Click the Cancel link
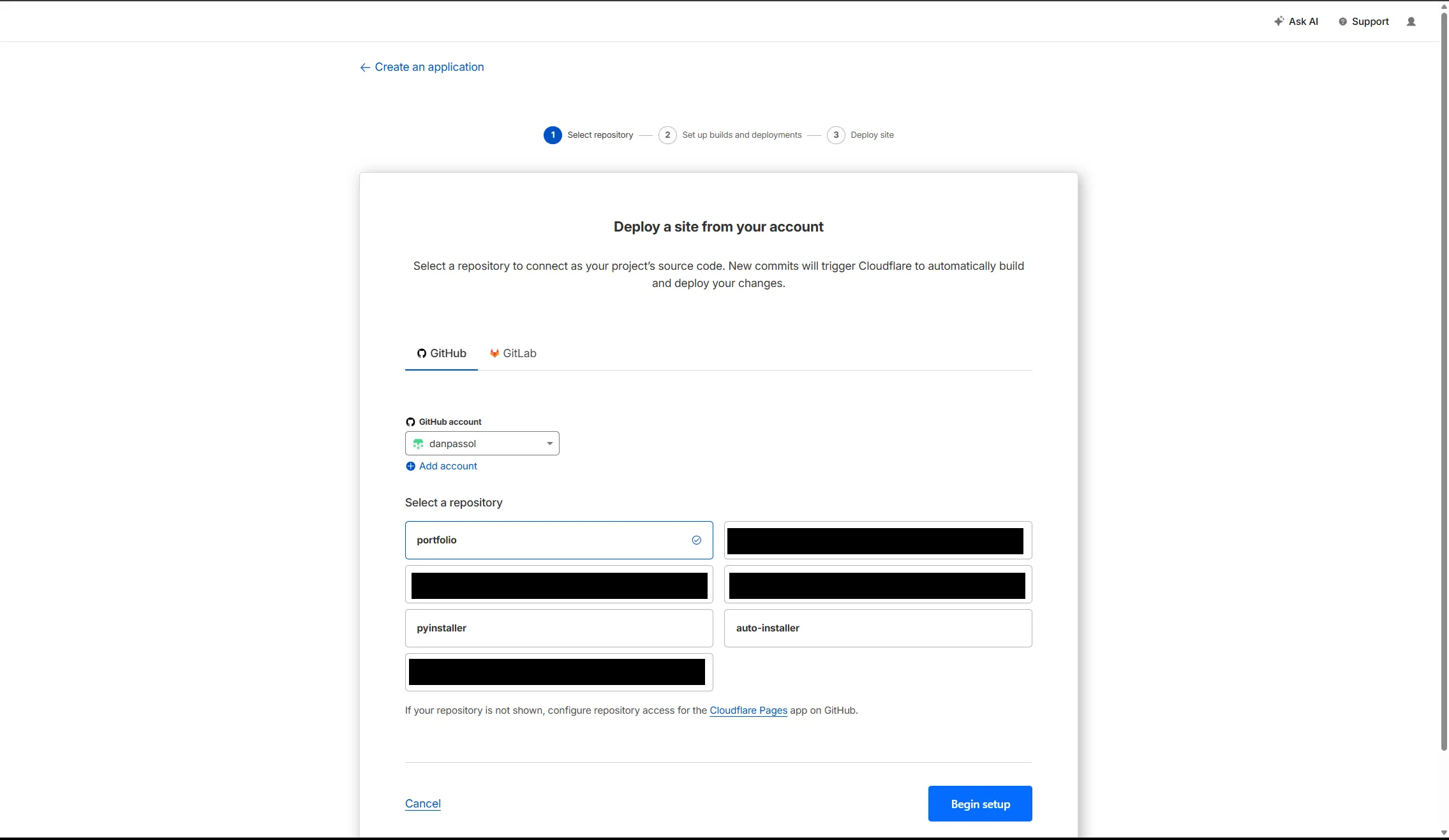Viewport: 1449px width, 840px height. pyautogui.click(x=423, y=804)
